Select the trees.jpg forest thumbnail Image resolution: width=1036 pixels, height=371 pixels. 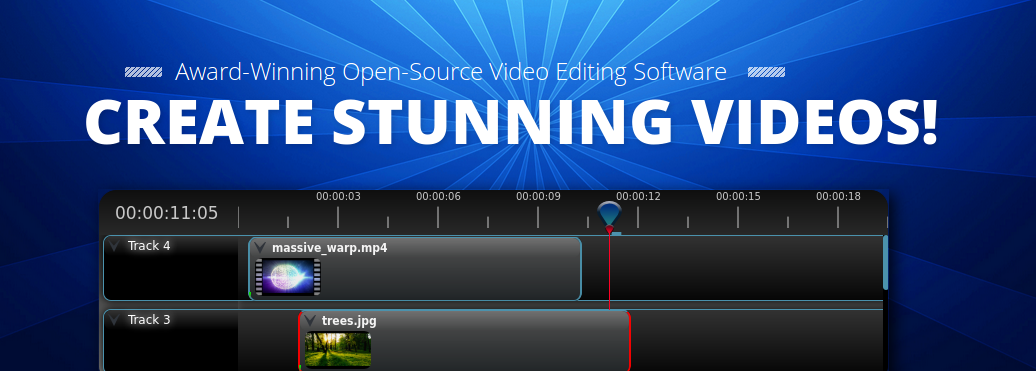click(338, 349)
